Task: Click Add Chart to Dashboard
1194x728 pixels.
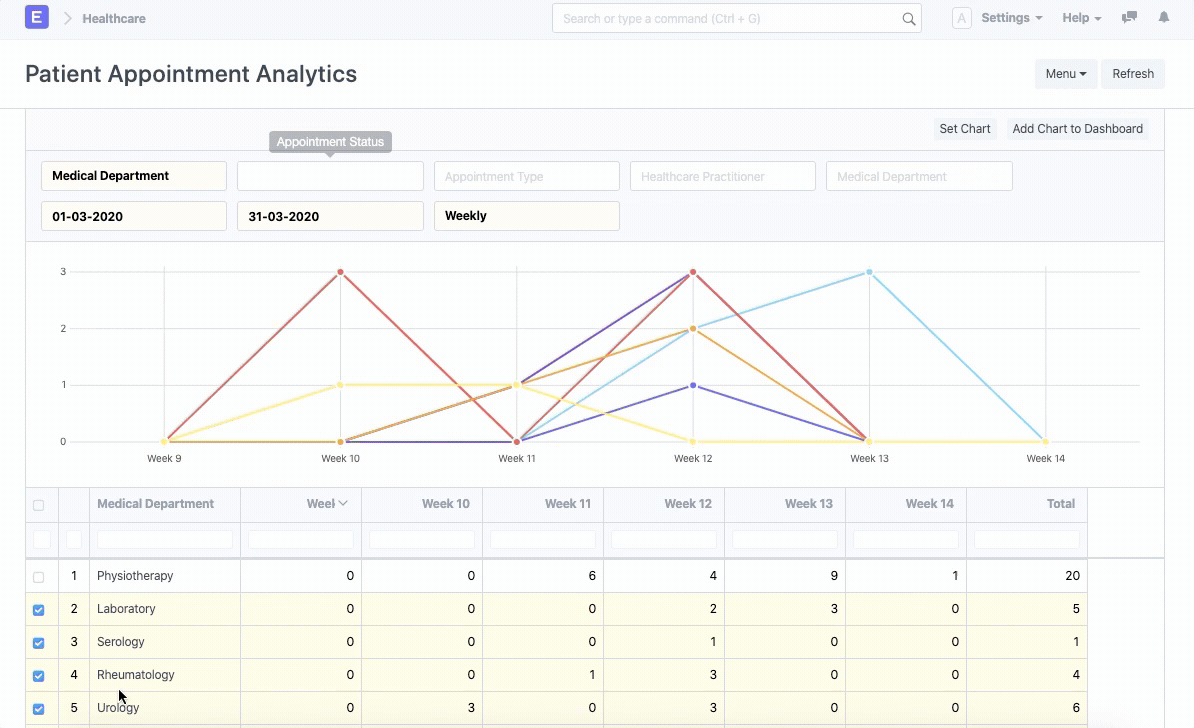Action: tap(1077, 129)
